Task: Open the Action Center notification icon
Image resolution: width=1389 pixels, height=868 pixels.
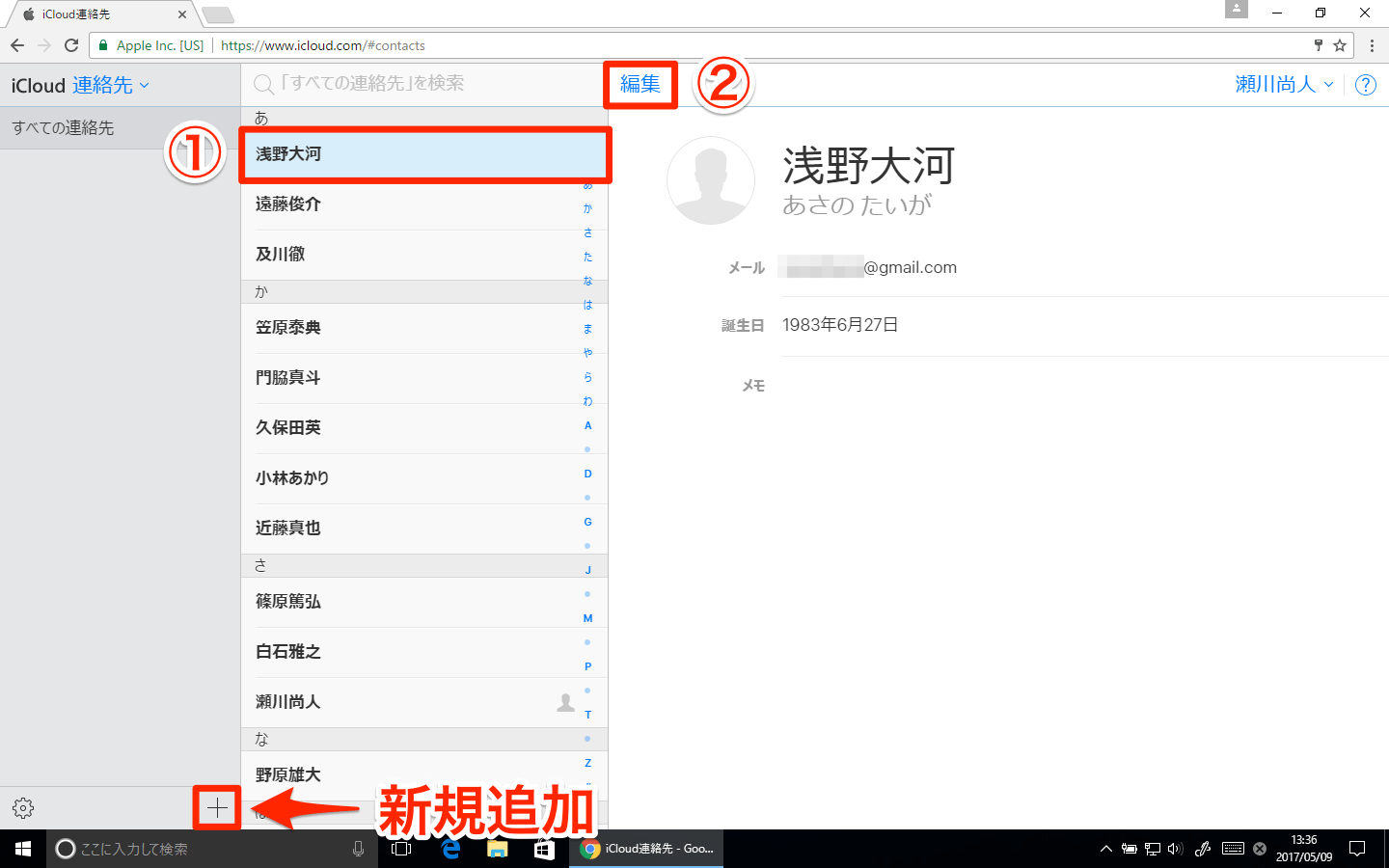Action: (x=1357, y=849)
